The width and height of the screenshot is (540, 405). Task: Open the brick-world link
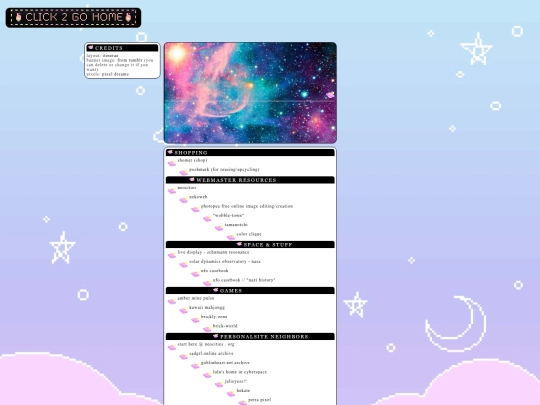(x=225, y=326)
